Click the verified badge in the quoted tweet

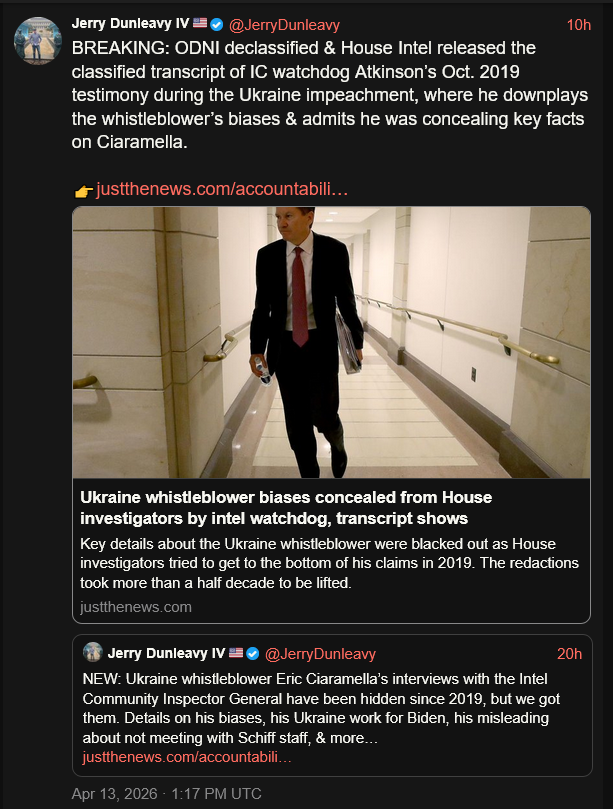tap(253, 653)
